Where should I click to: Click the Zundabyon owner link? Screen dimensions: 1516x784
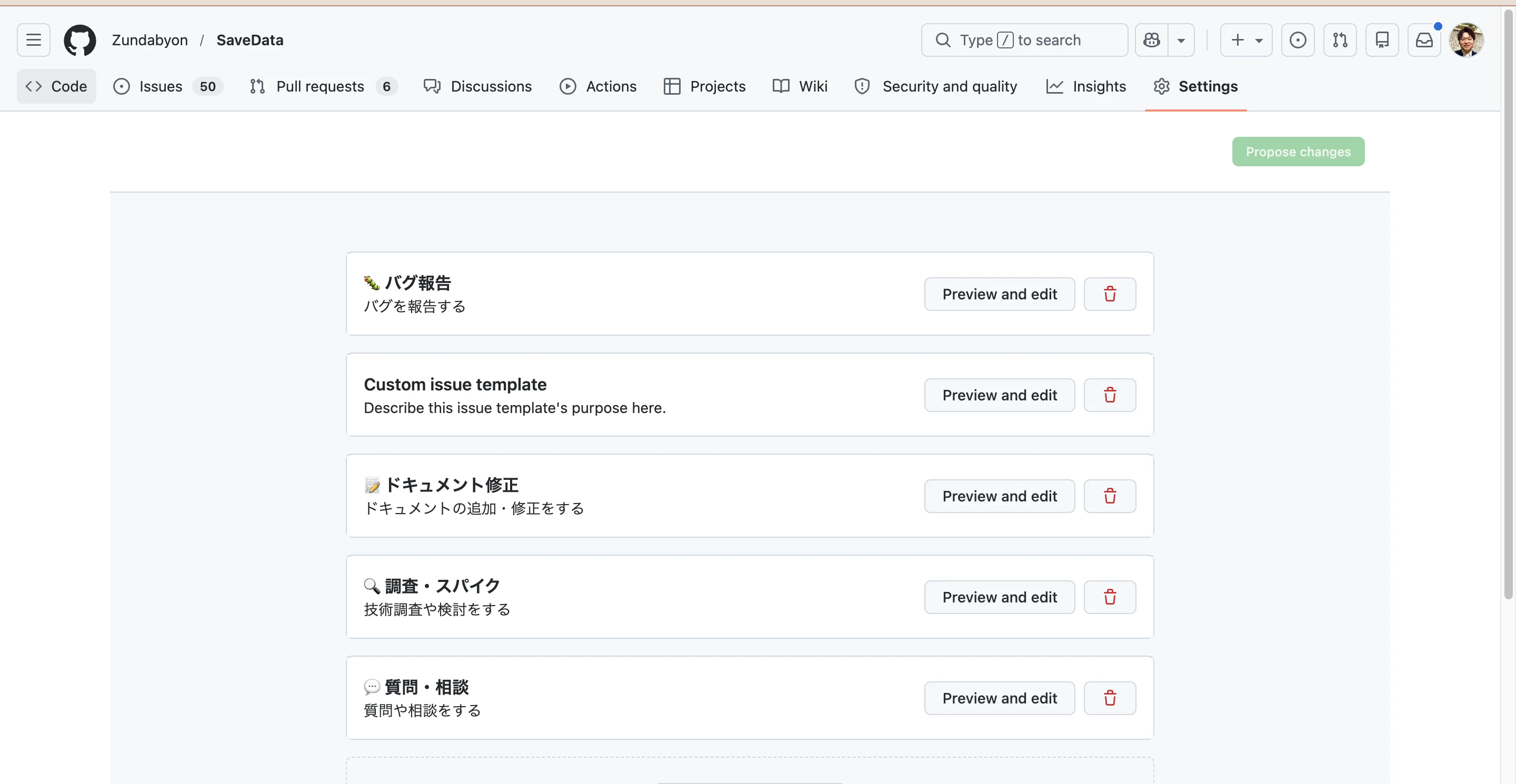tap(149, 39)
